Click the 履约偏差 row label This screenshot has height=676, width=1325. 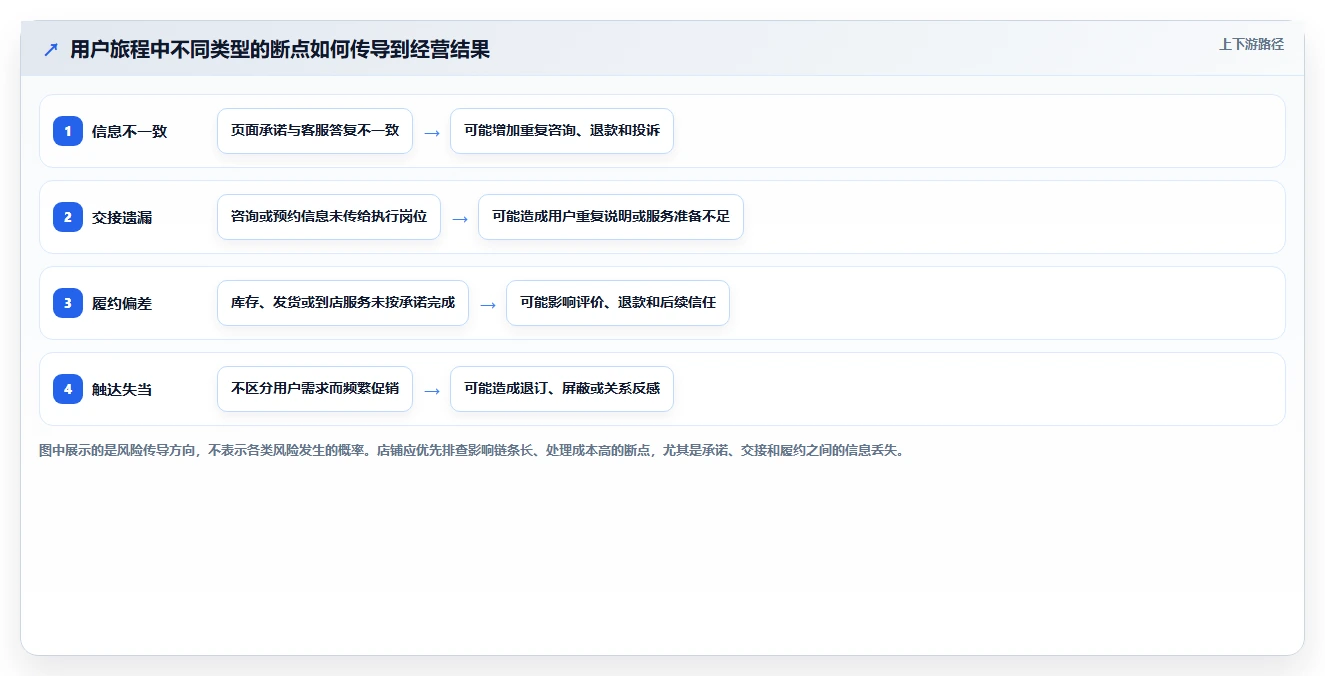[122, 303]
